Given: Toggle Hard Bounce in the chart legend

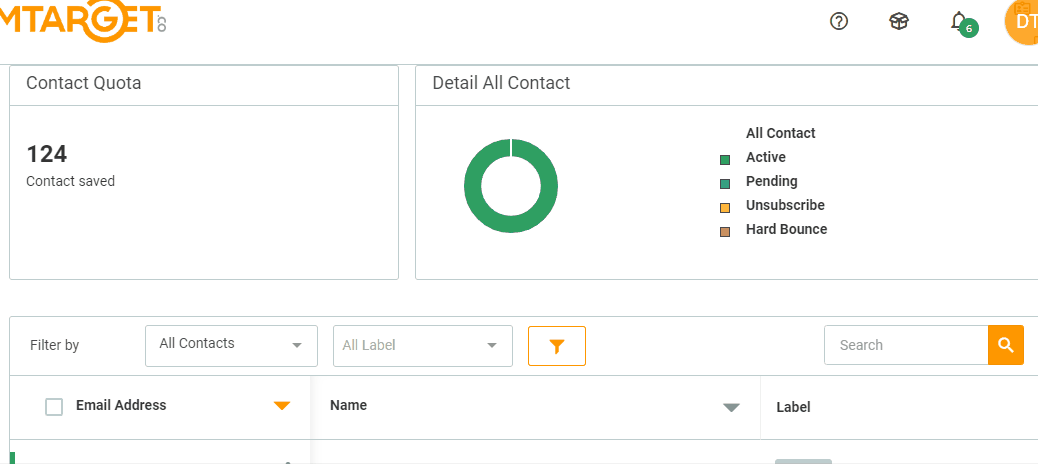Looking at the screenshot, I should [x=786, y=230].
